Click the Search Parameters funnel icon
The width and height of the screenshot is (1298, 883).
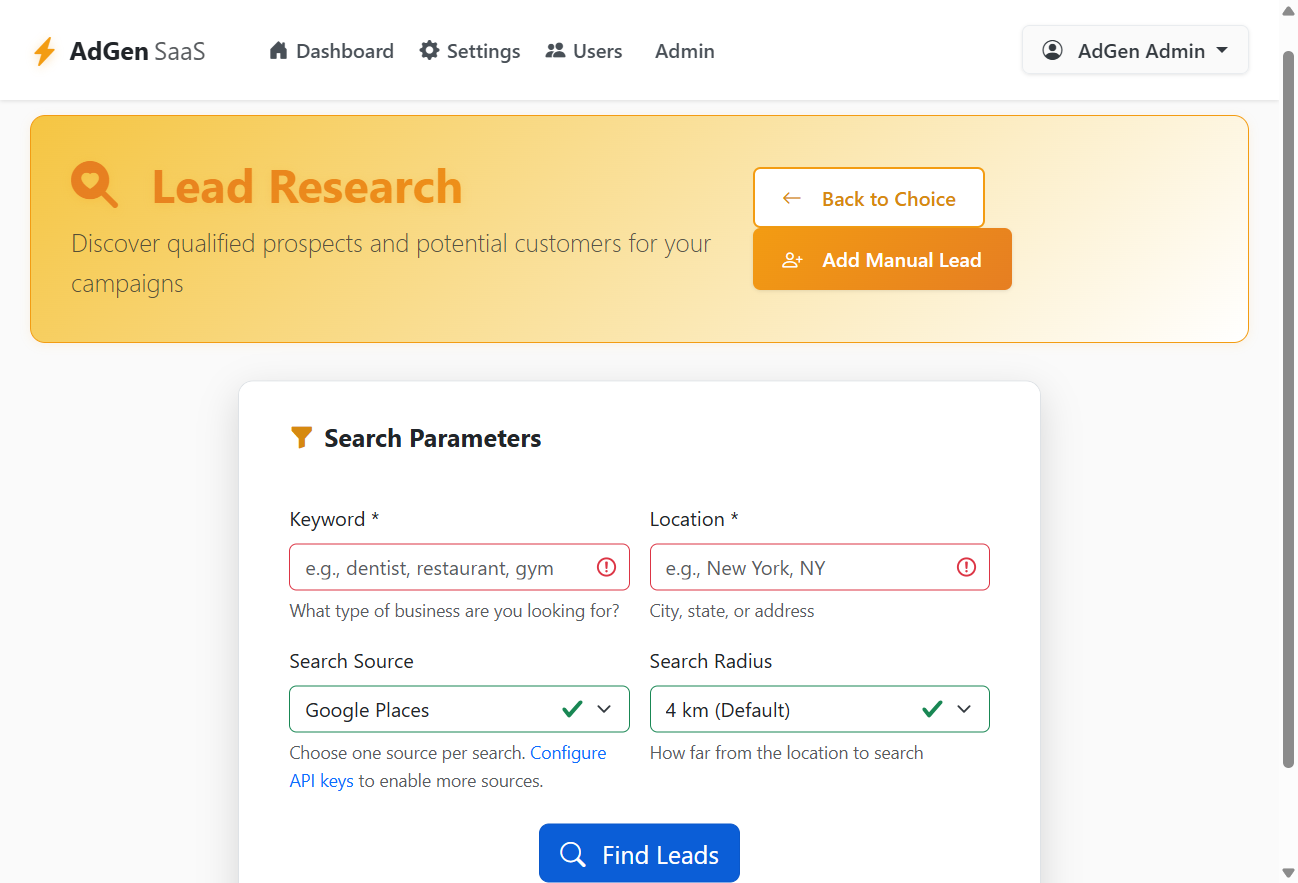pos(301,437)
